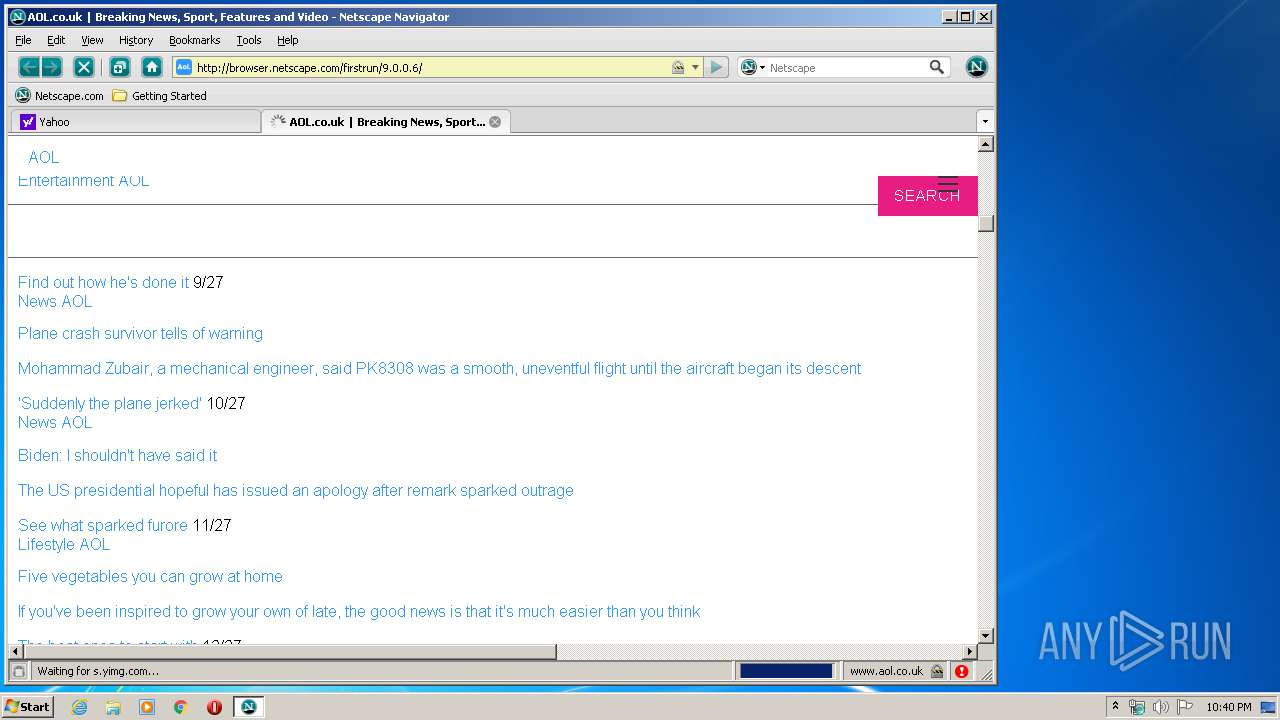Open Chrome from taskbar

pyautogui.click(x=180, y=707)
